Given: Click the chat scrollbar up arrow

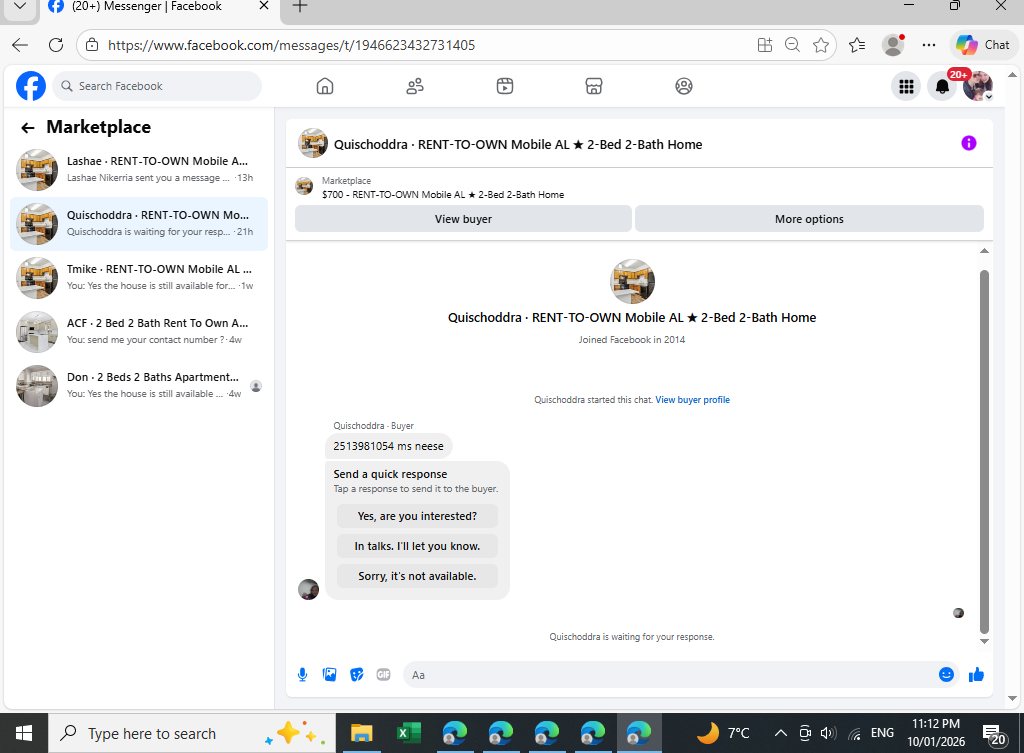Looking at the screenshot, I should click(984, 251).
